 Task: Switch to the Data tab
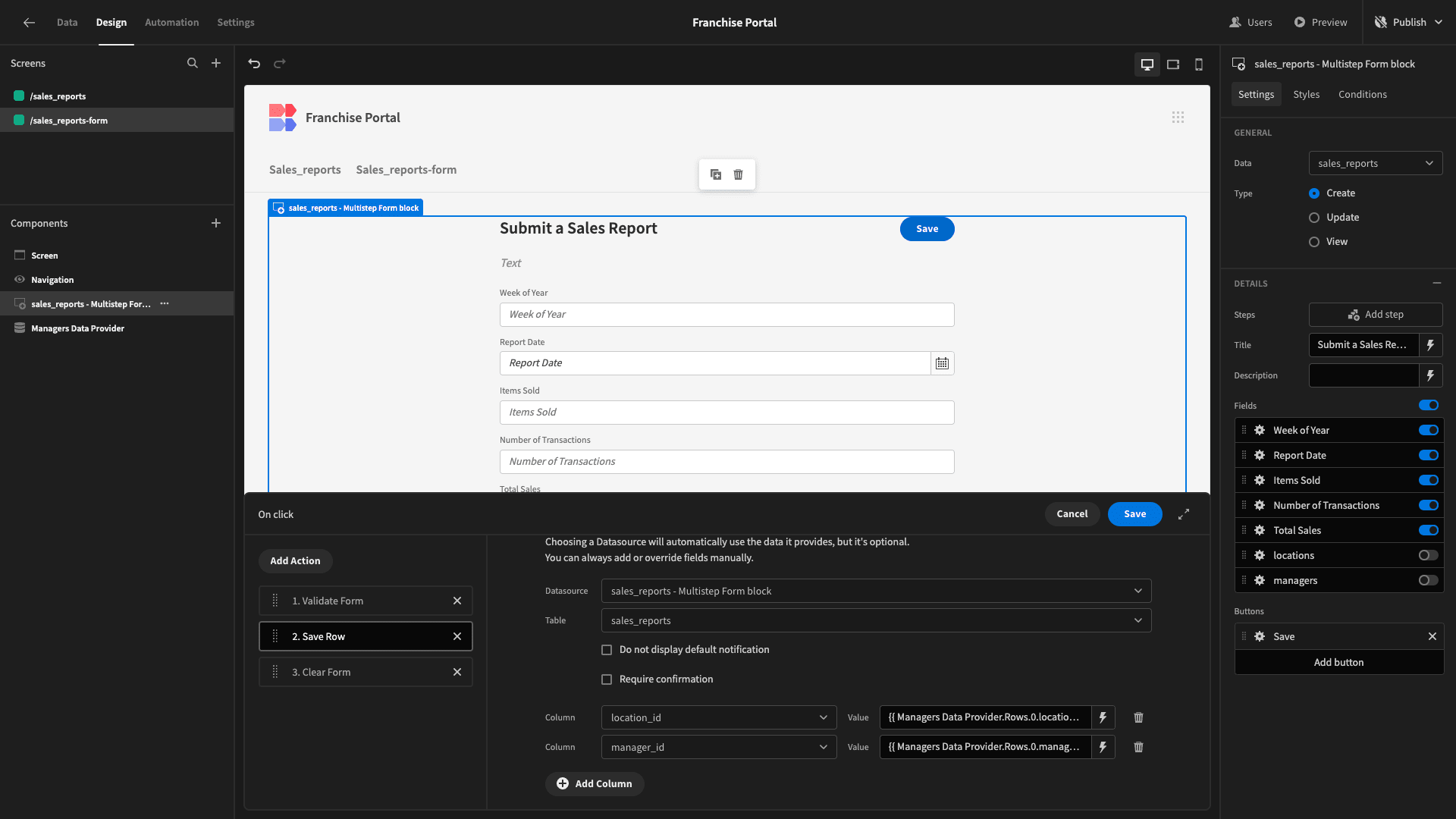pos(67,23)
